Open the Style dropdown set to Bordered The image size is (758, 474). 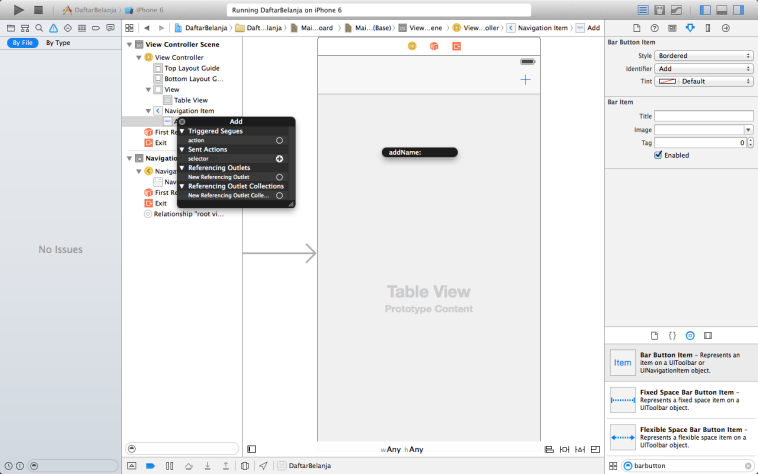coord(703,56)
